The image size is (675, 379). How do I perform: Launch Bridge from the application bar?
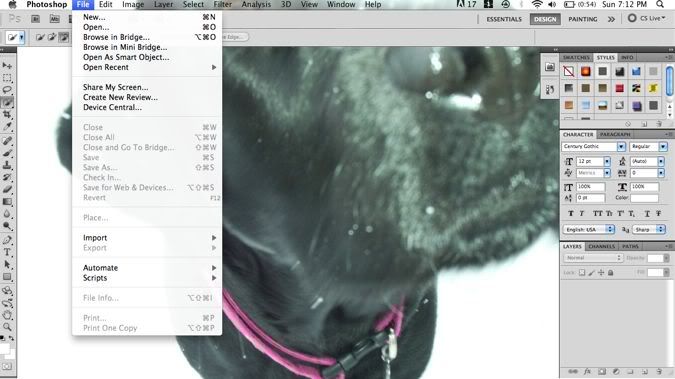point(35,19)
